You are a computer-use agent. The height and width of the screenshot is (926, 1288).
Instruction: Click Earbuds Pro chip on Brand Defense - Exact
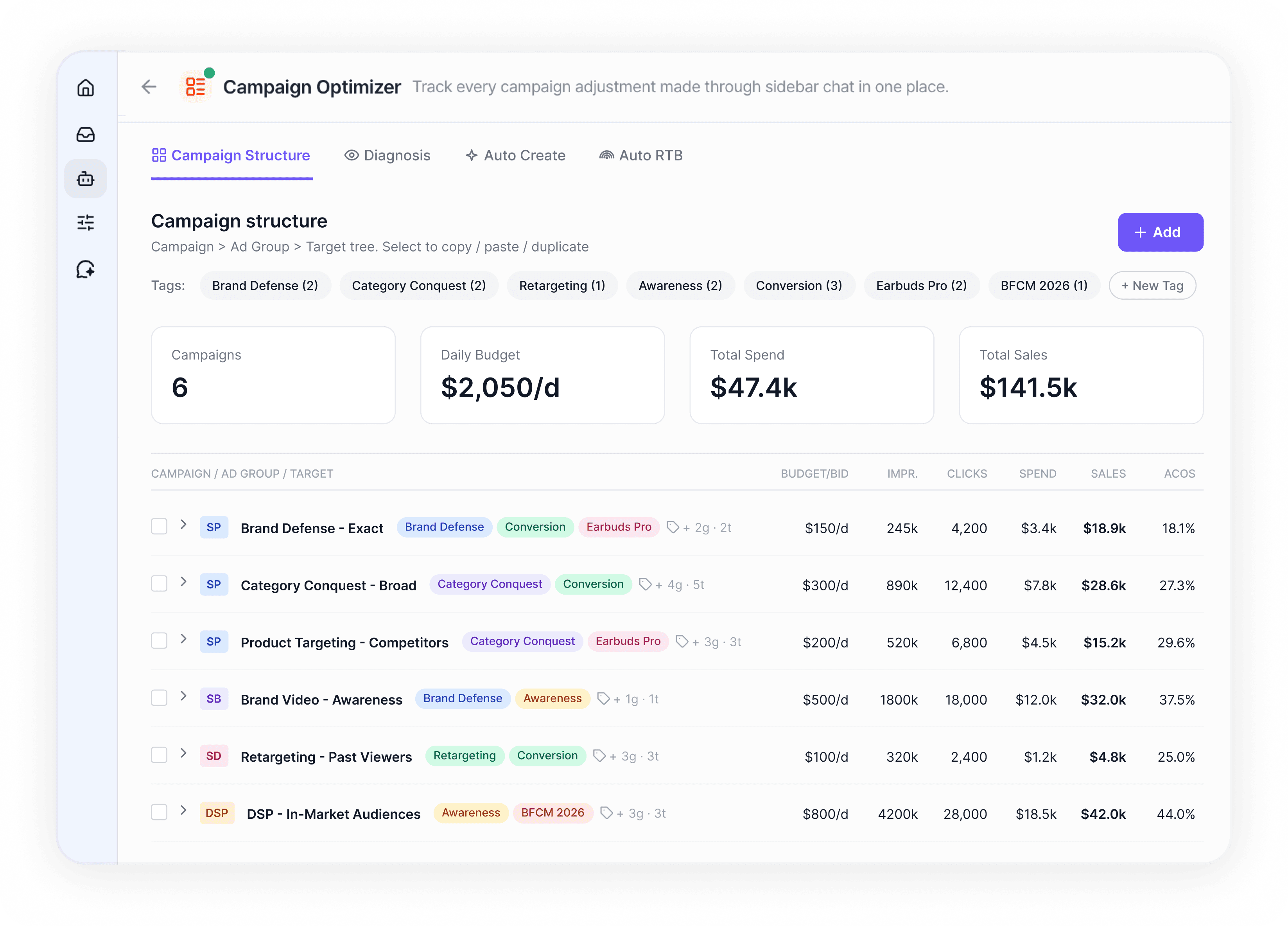coord(619,527)
